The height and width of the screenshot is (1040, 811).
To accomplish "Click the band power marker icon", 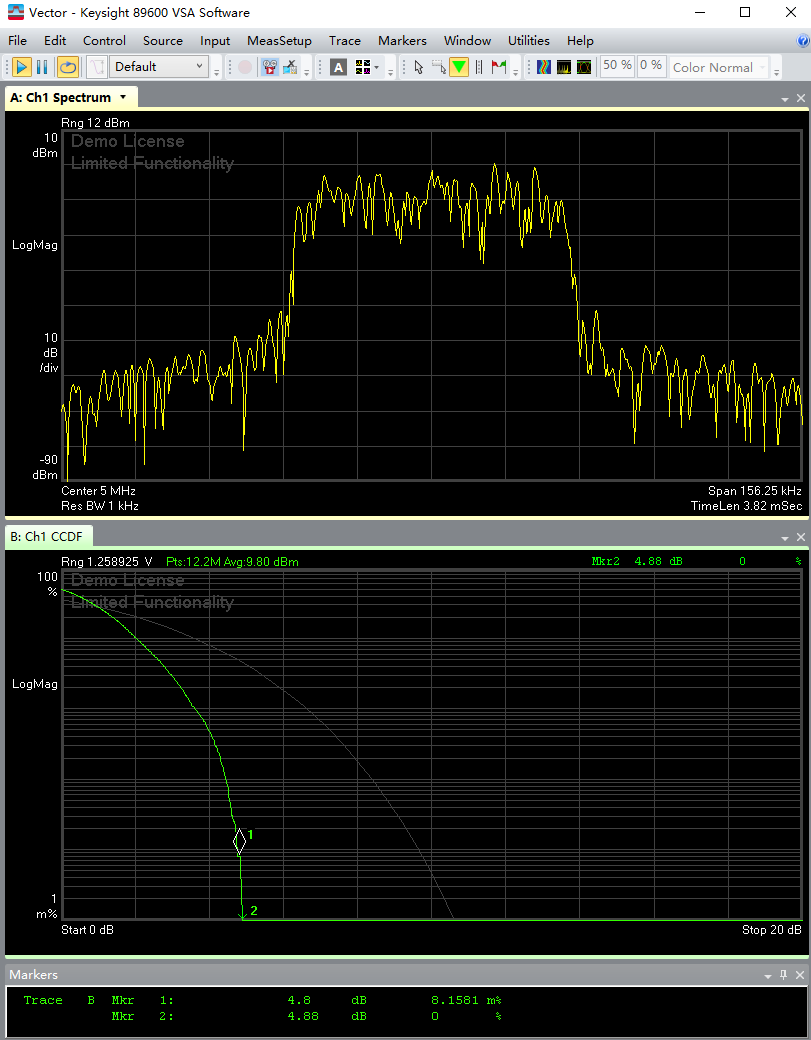I will [x=479, y=67].
